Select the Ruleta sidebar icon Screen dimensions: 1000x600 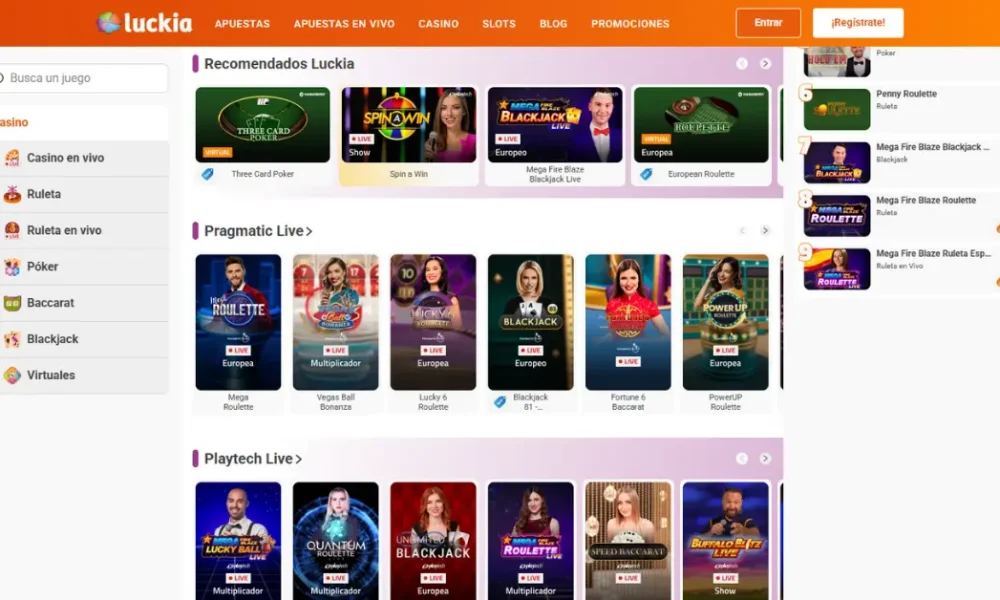click(x=11, y=194)
